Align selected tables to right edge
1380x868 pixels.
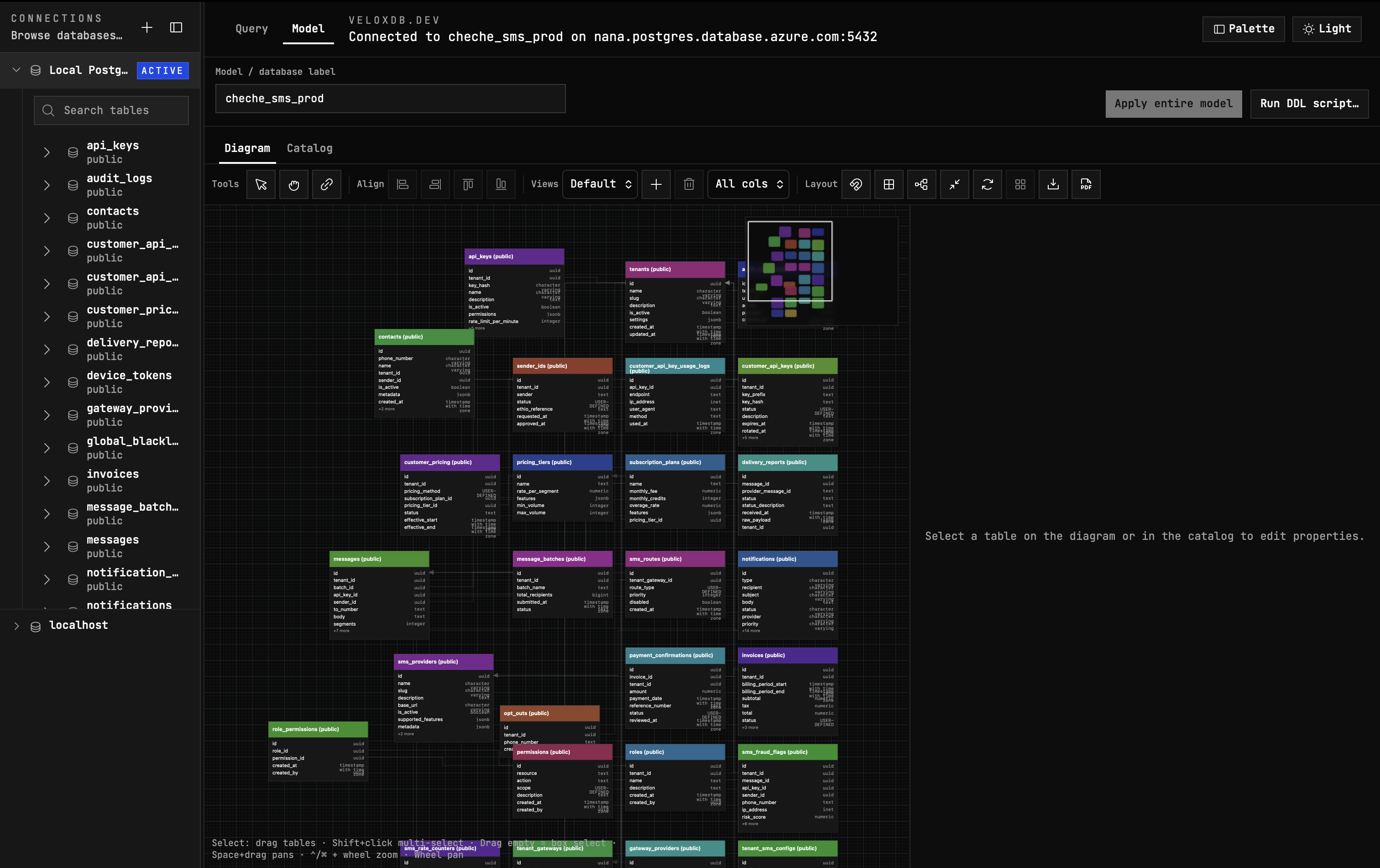click(x=435, y=184)
